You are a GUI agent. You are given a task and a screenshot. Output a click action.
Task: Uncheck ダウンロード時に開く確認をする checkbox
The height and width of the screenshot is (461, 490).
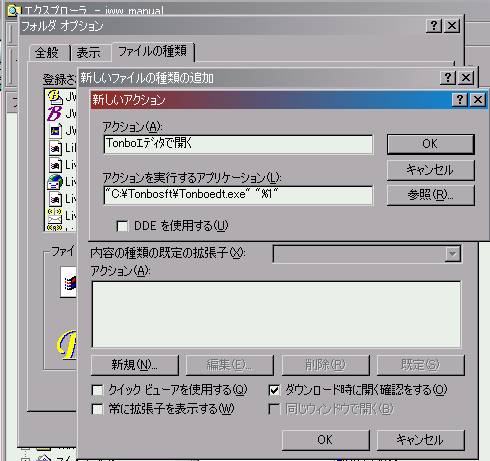[274, 390]
